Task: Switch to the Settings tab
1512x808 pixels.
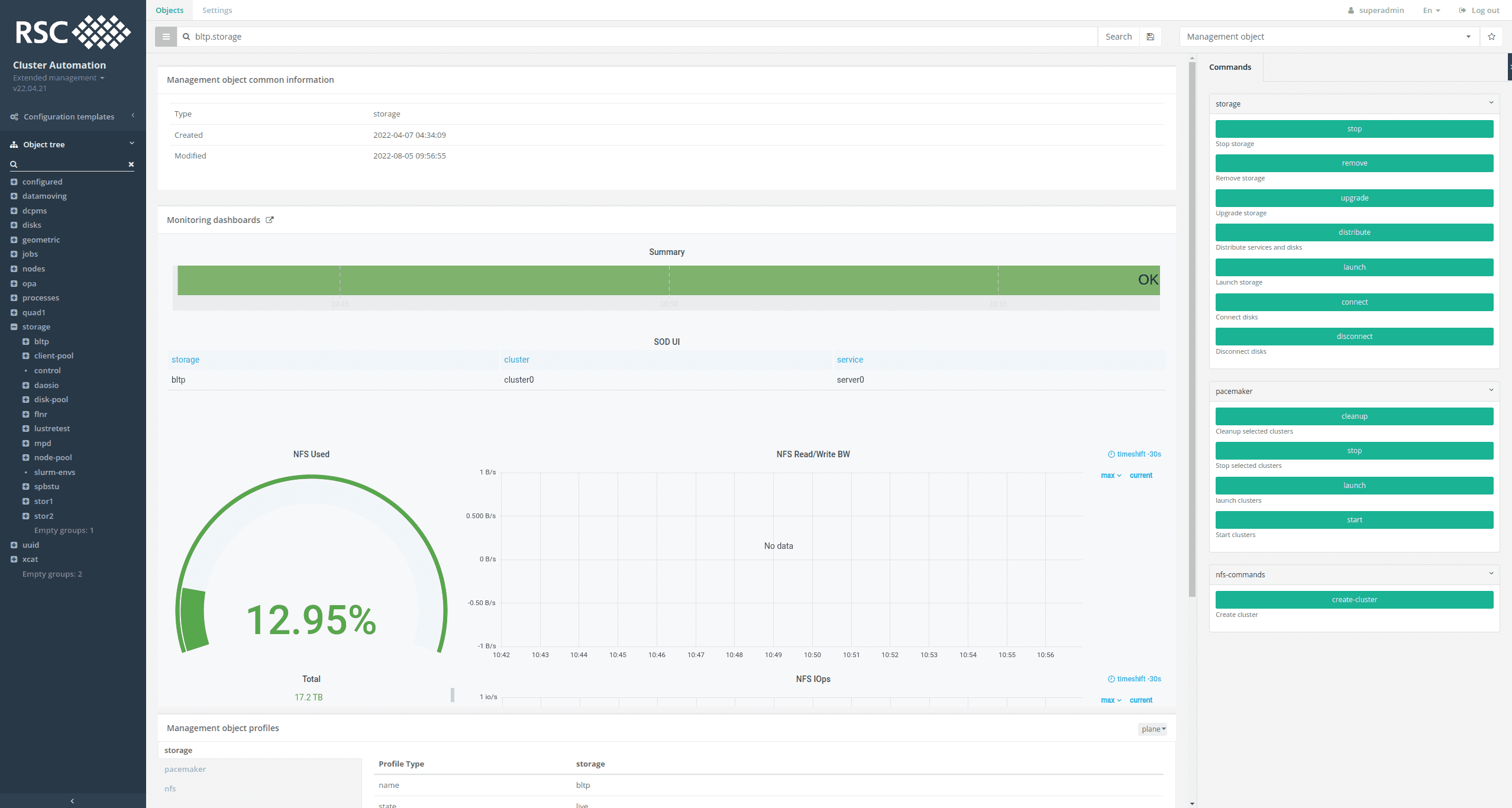Action: (217, 10)
